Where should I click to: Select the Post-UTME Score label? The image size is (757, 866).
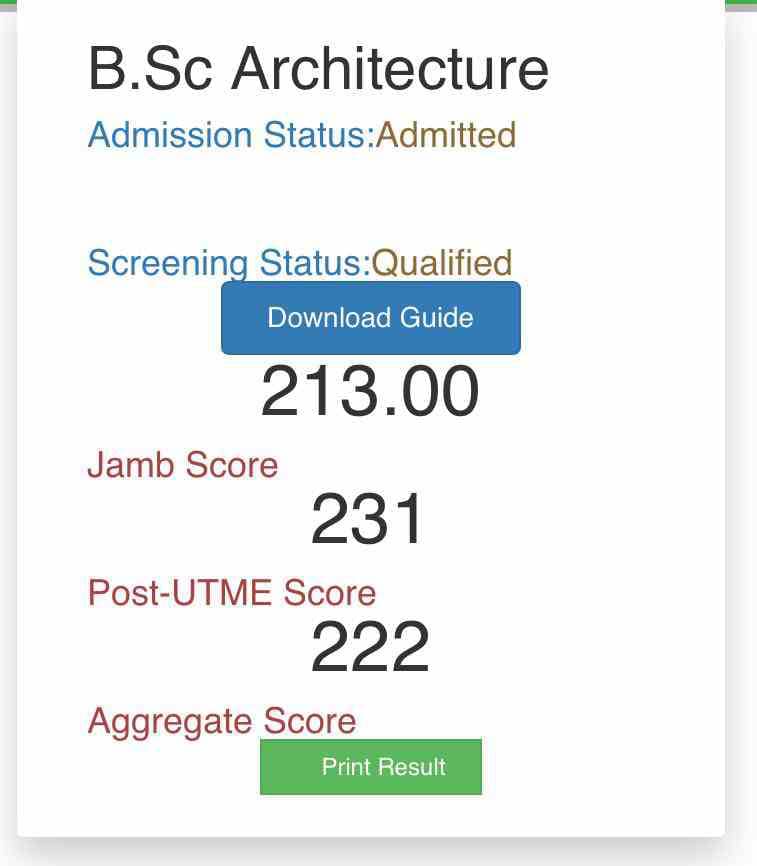pos(232,593)
